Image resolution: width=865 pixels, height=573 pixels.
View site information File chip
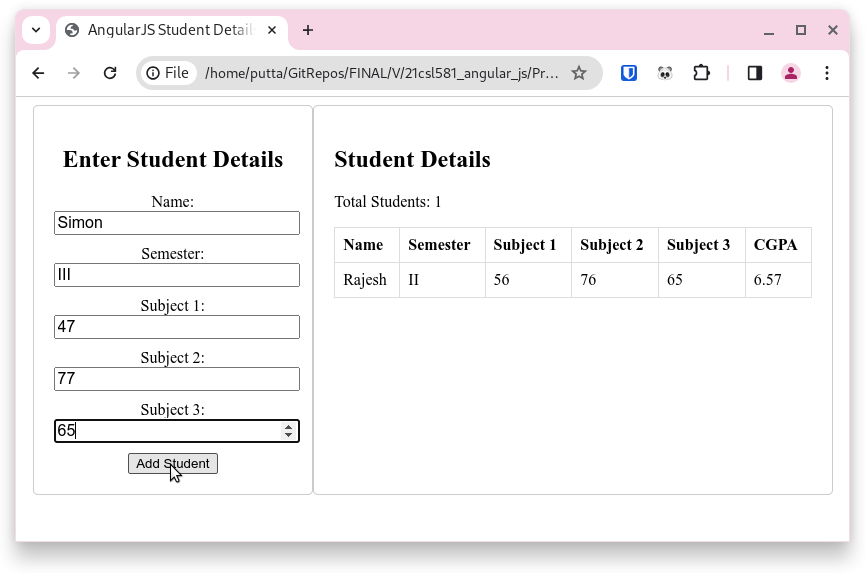168,73
